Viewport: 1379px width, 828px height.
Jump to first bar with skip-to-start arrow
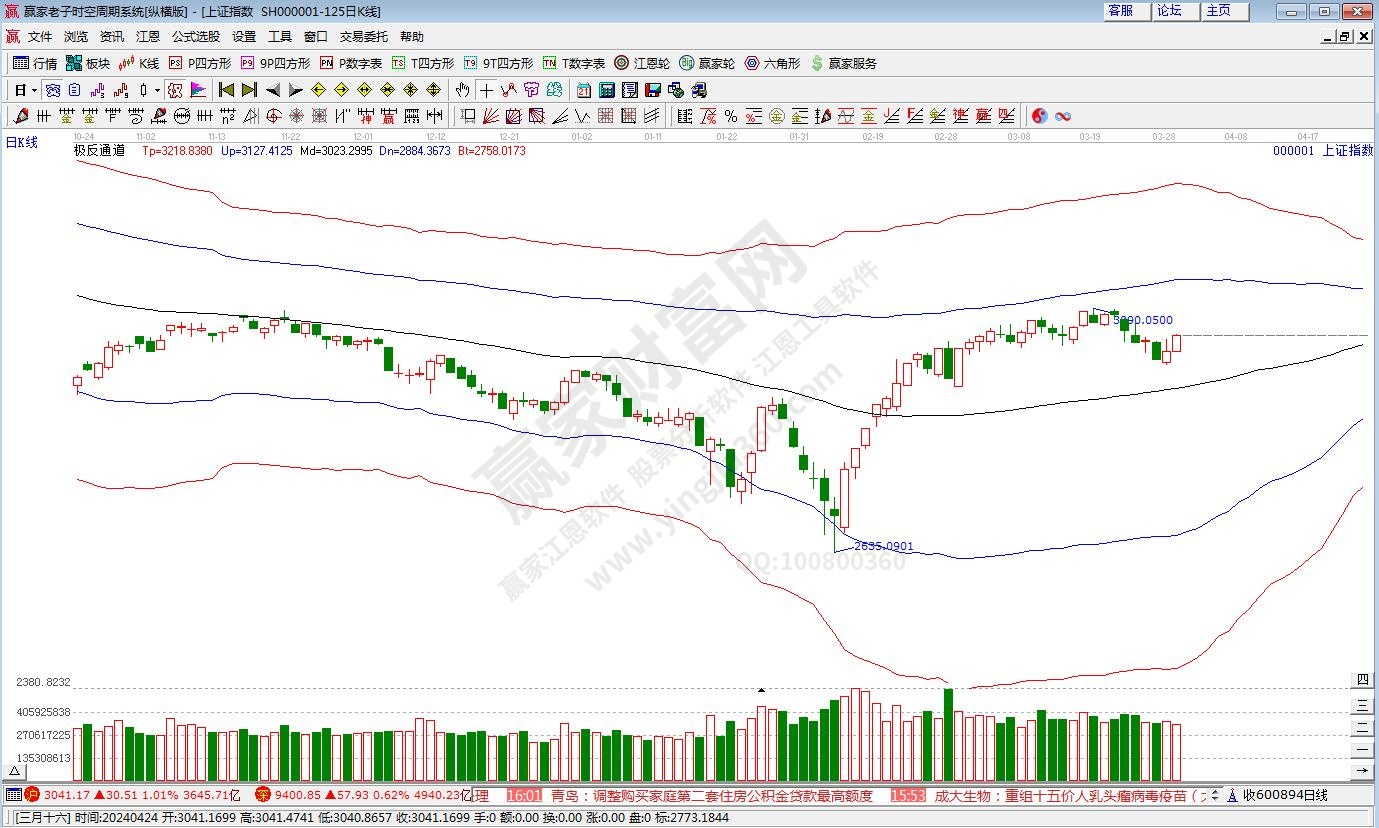pos(226,90)
